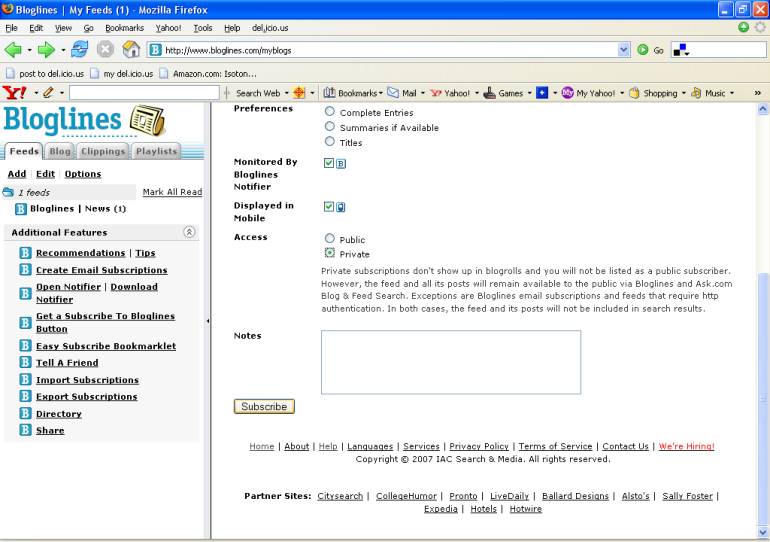Image resolution: width=770 pixels, height=542 pixels.
Task: Click the Stop loading icon
Action: (x=105, y=50)
